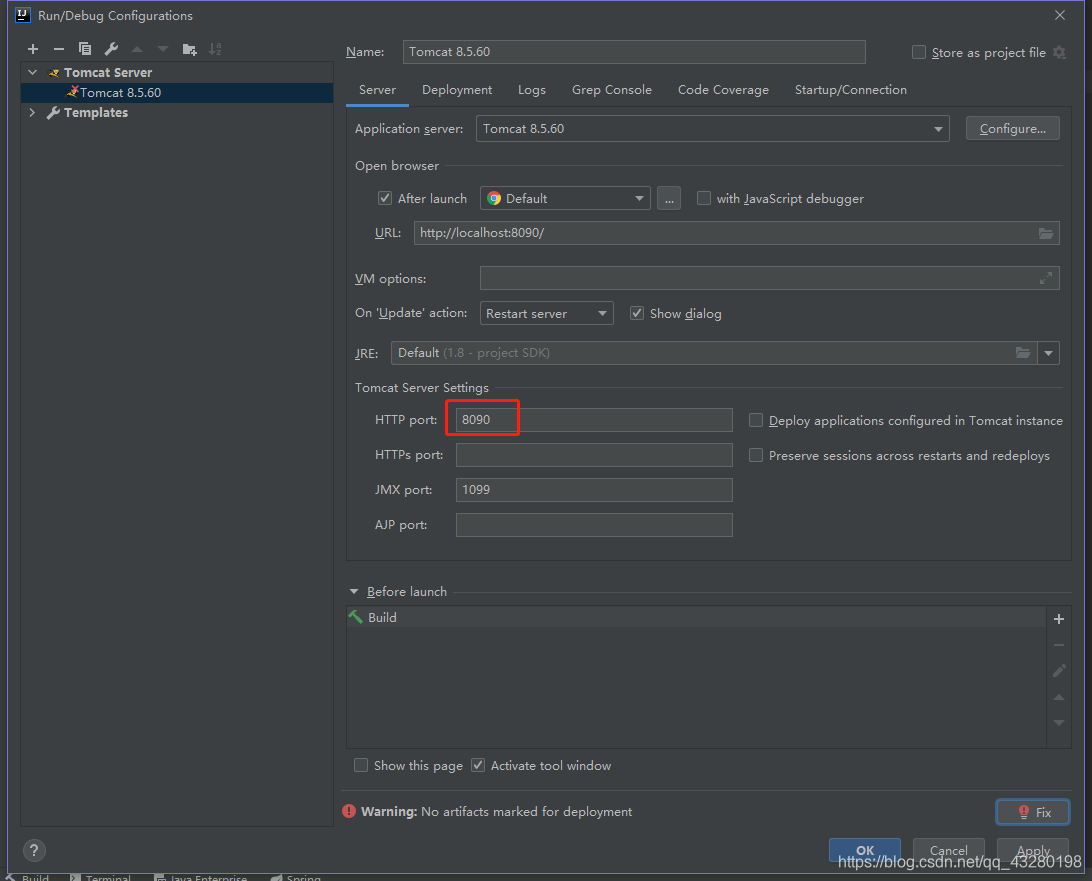
Task: Open On Update action dropdown
Action: tap(546, 313)
